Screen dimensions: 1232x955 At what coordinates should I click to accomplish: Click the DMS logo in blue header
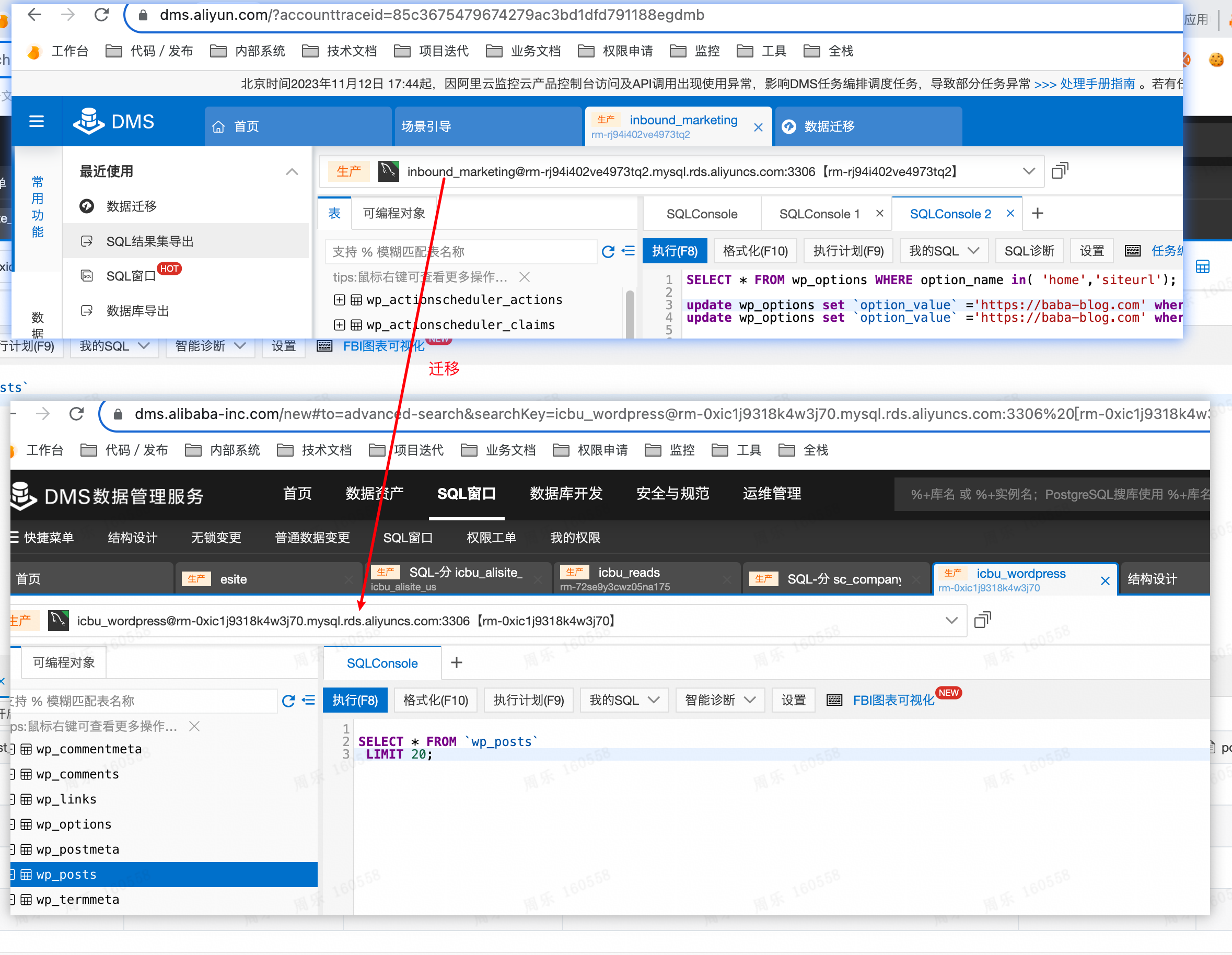[x=114, y=121]
